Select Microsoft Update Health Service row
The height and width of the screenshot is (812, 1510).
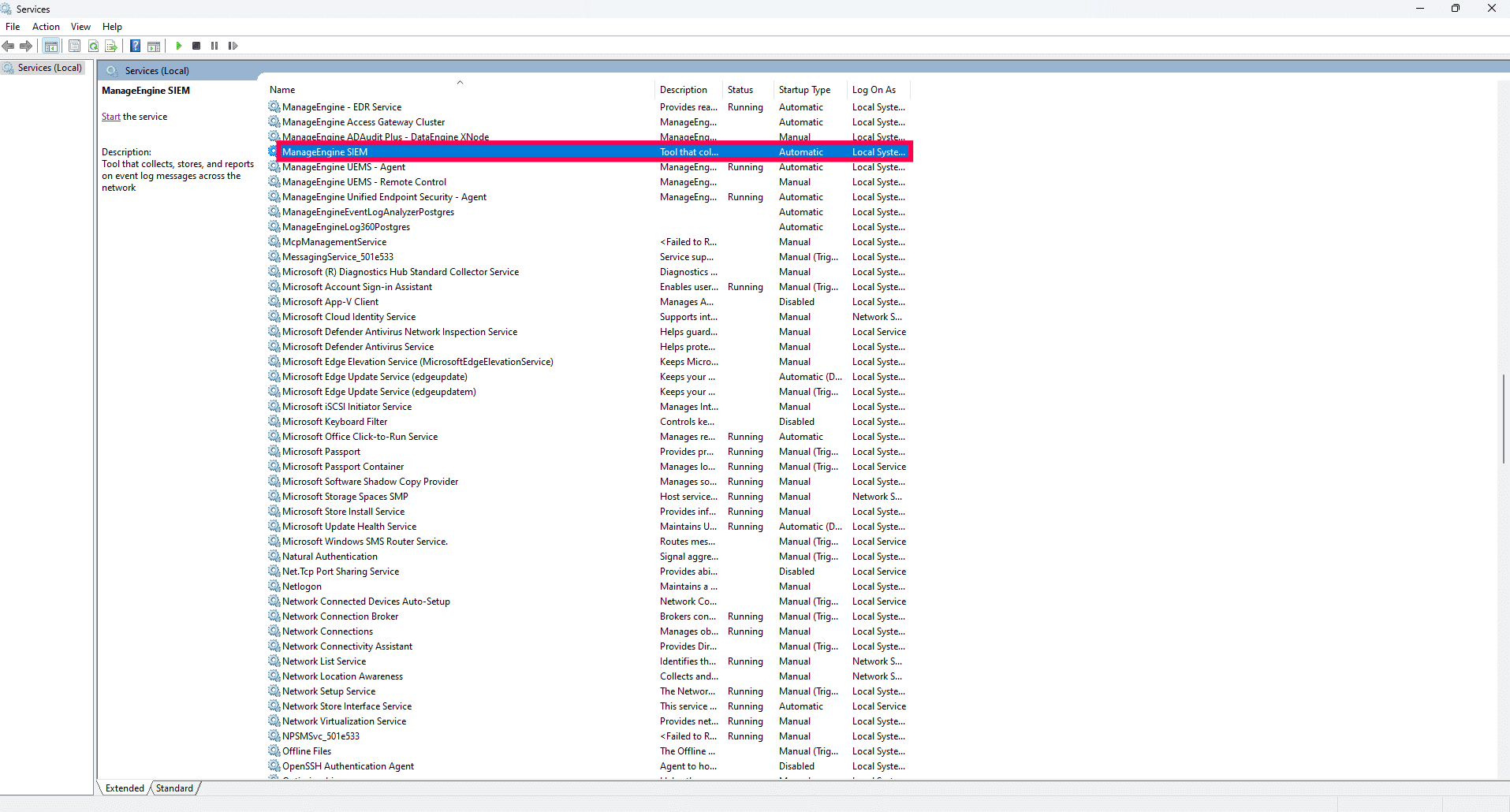pyautogui.click(x=589, y=527)
